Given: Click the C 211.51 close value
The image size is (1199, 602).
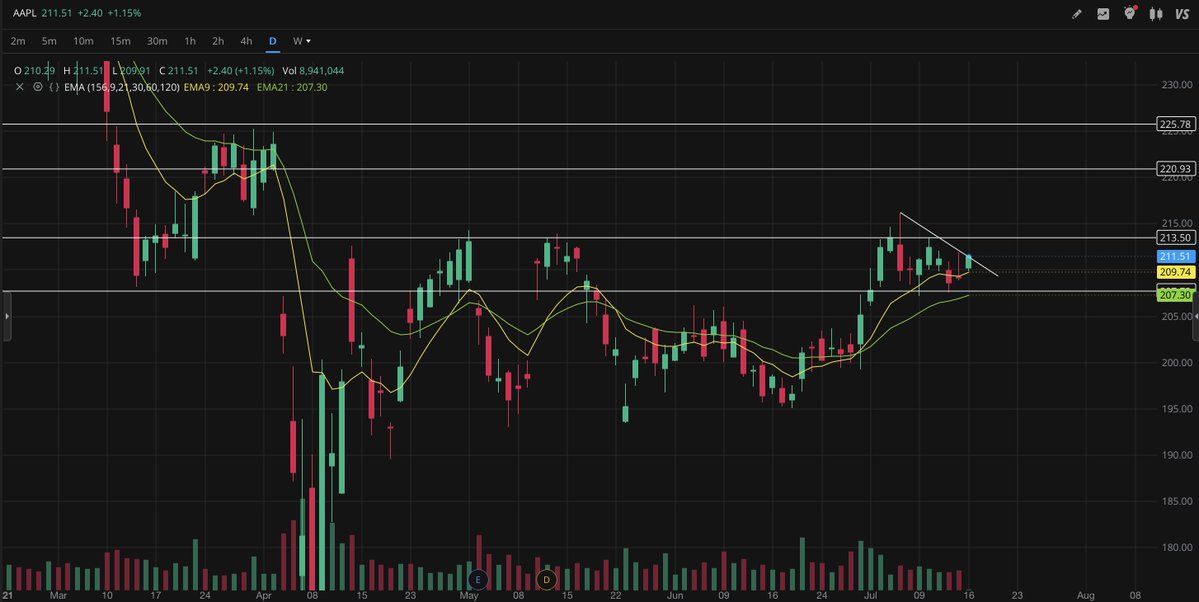Looking at the screenshot, I should pos(178,70).
